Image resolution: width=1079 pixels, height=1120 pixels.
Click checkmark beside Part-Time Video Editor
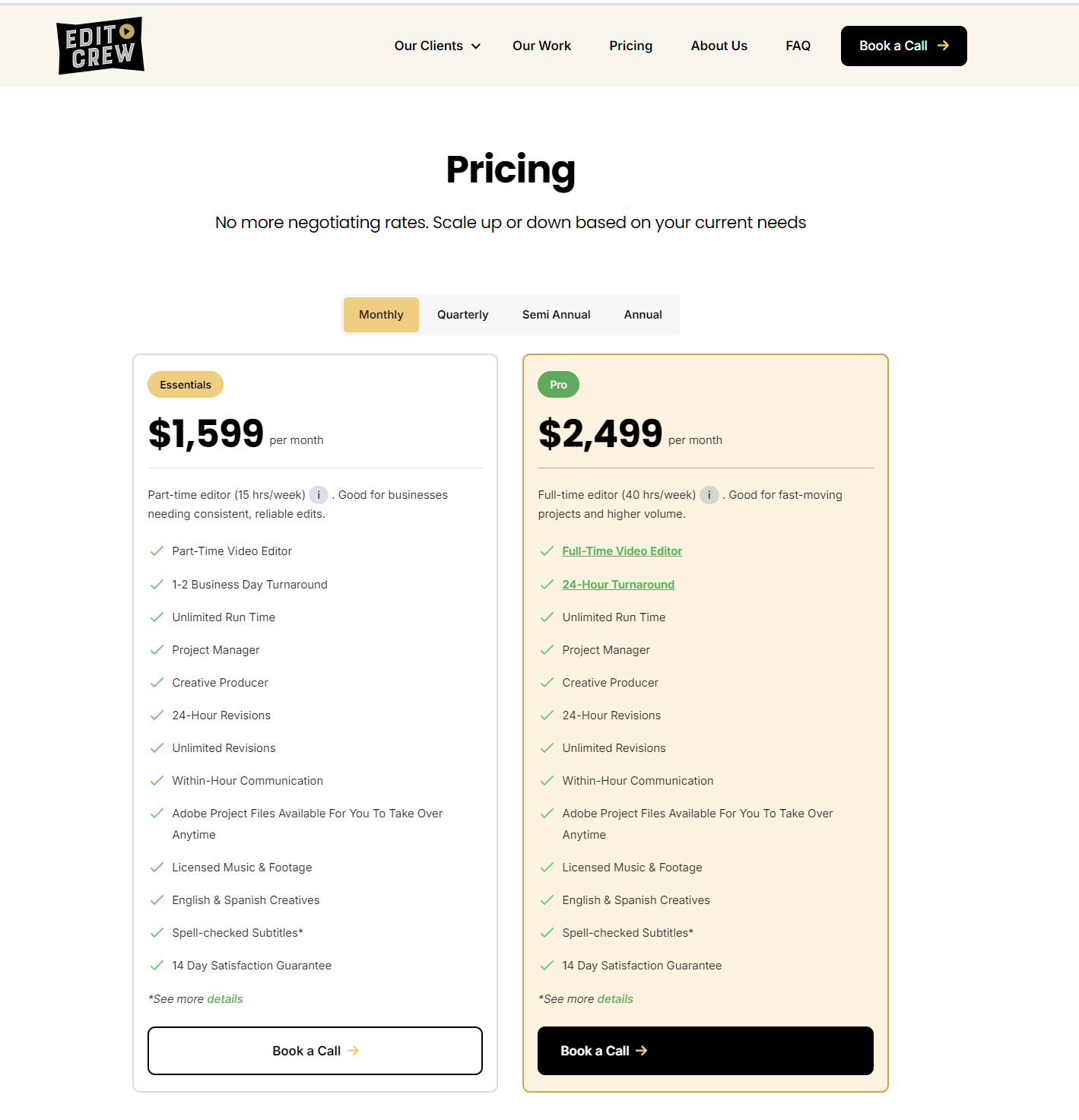157,551
